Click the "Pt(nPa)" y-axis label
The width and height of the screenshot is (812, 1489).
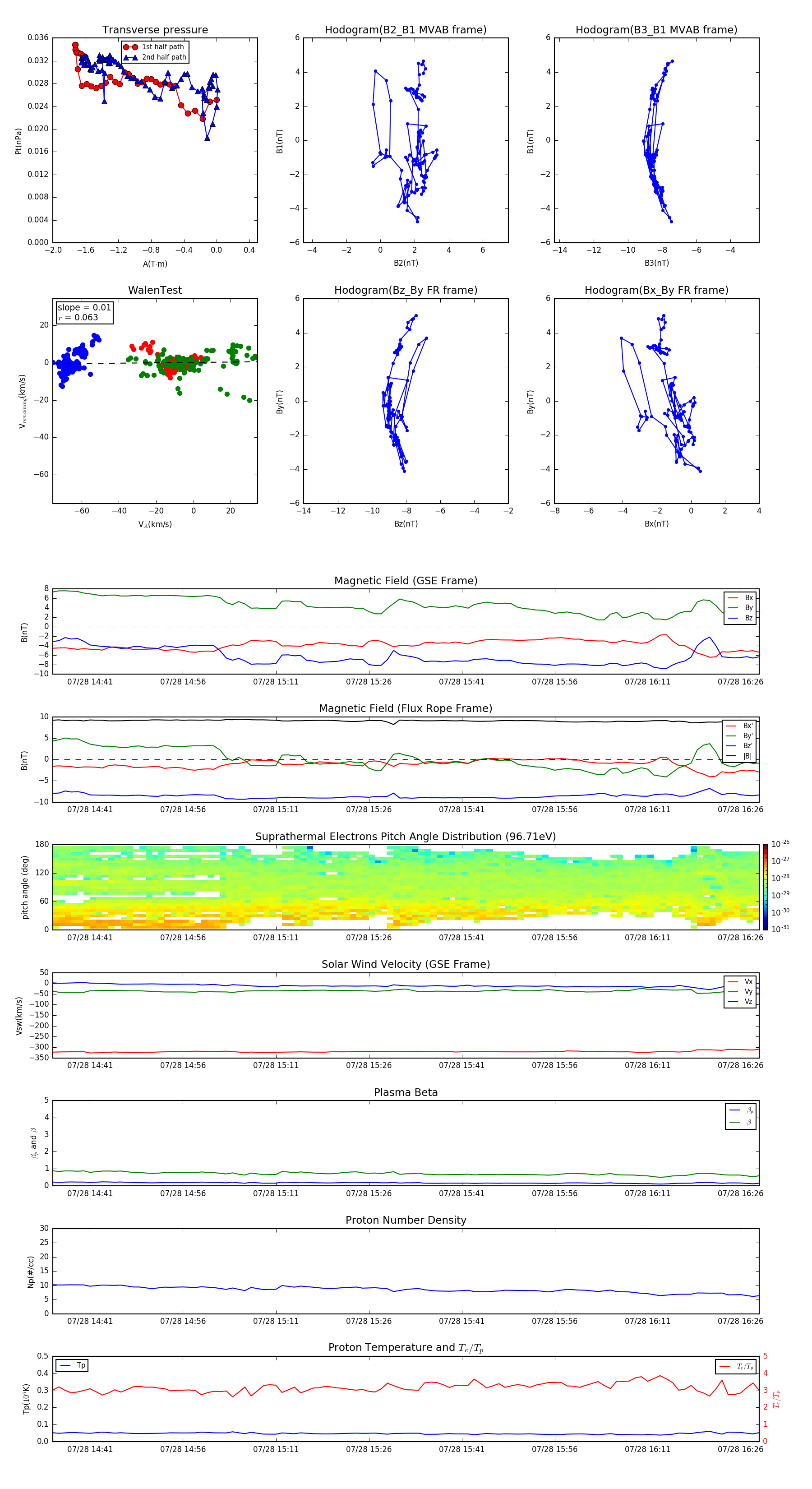(x=18, y=140)
